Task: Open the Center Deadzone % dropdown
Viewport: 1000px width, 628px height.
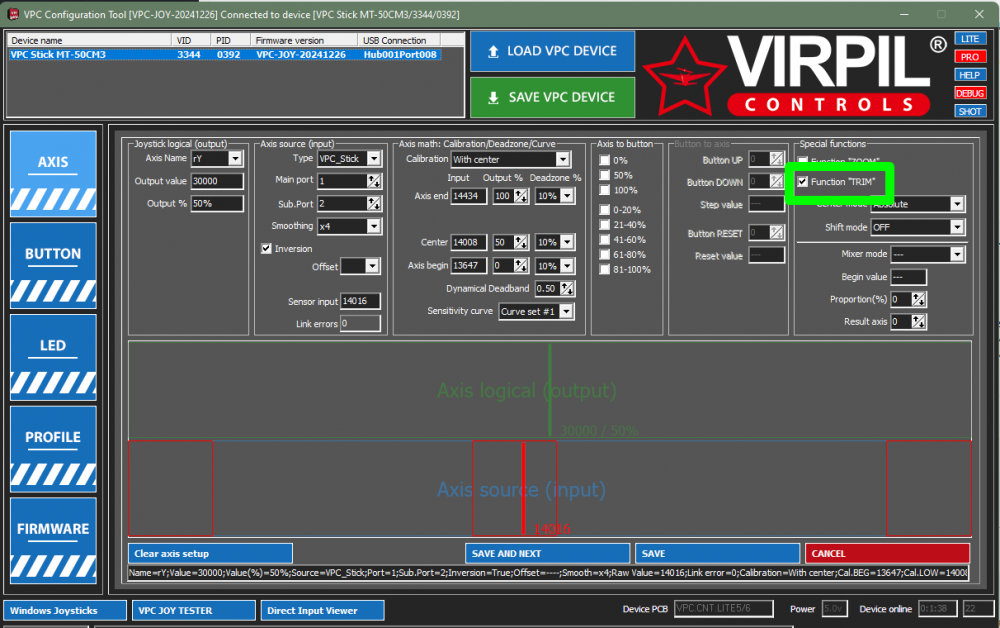Action: tap(567, 242)
